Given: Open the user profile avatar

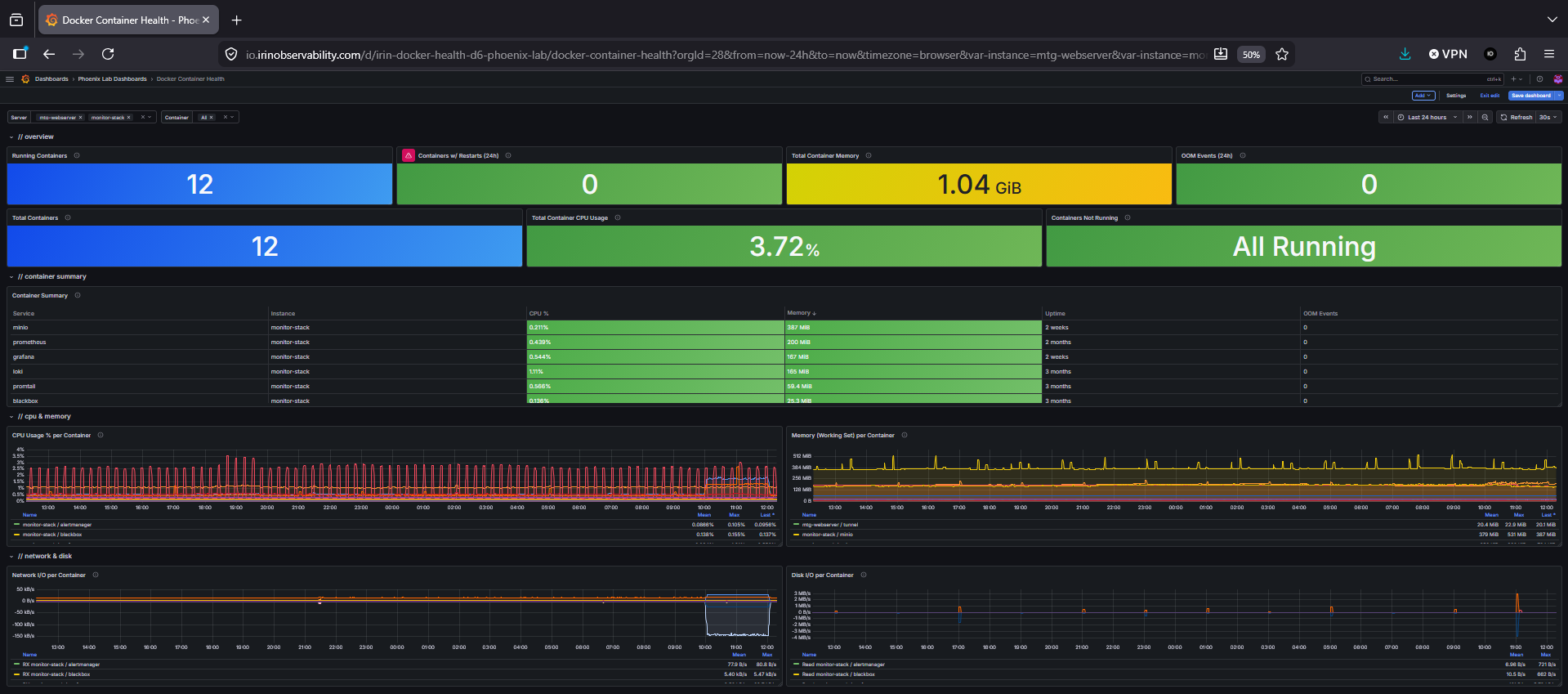Looking at the screenshot, I should pyautogui.click(x=1557, y=79).
